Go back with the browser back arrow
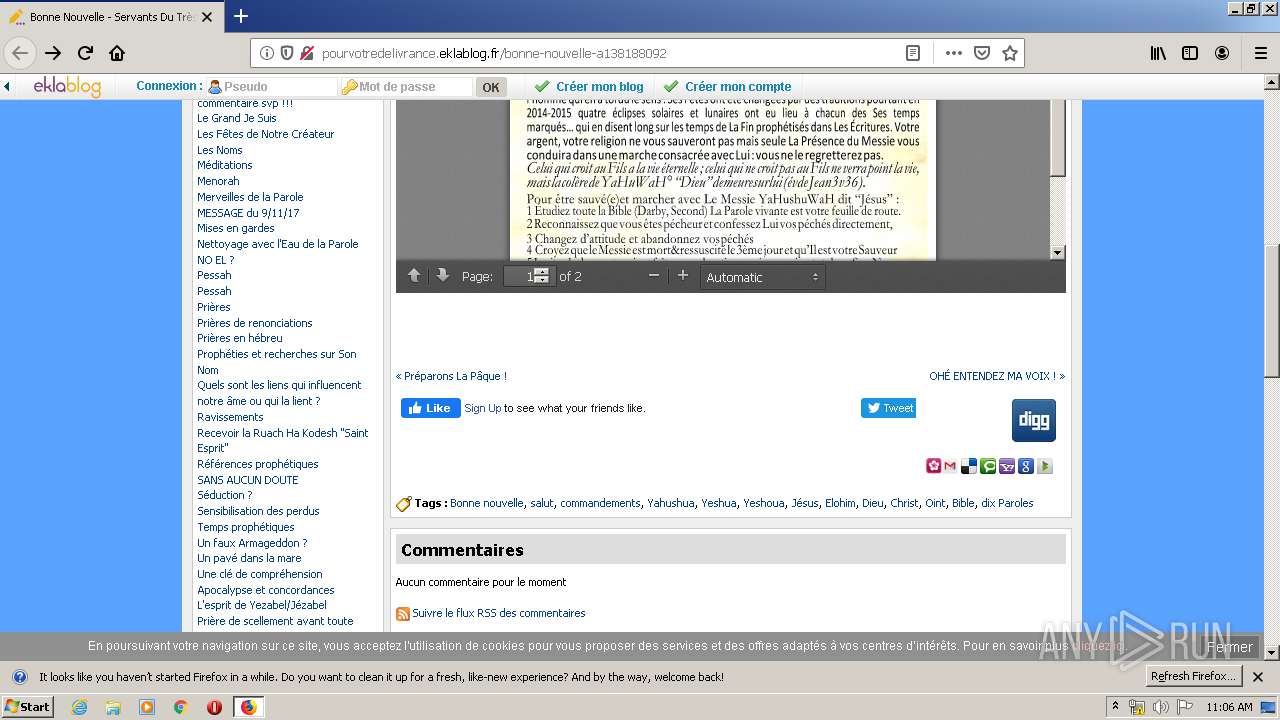1280x720 pixels. pos(20,53)
